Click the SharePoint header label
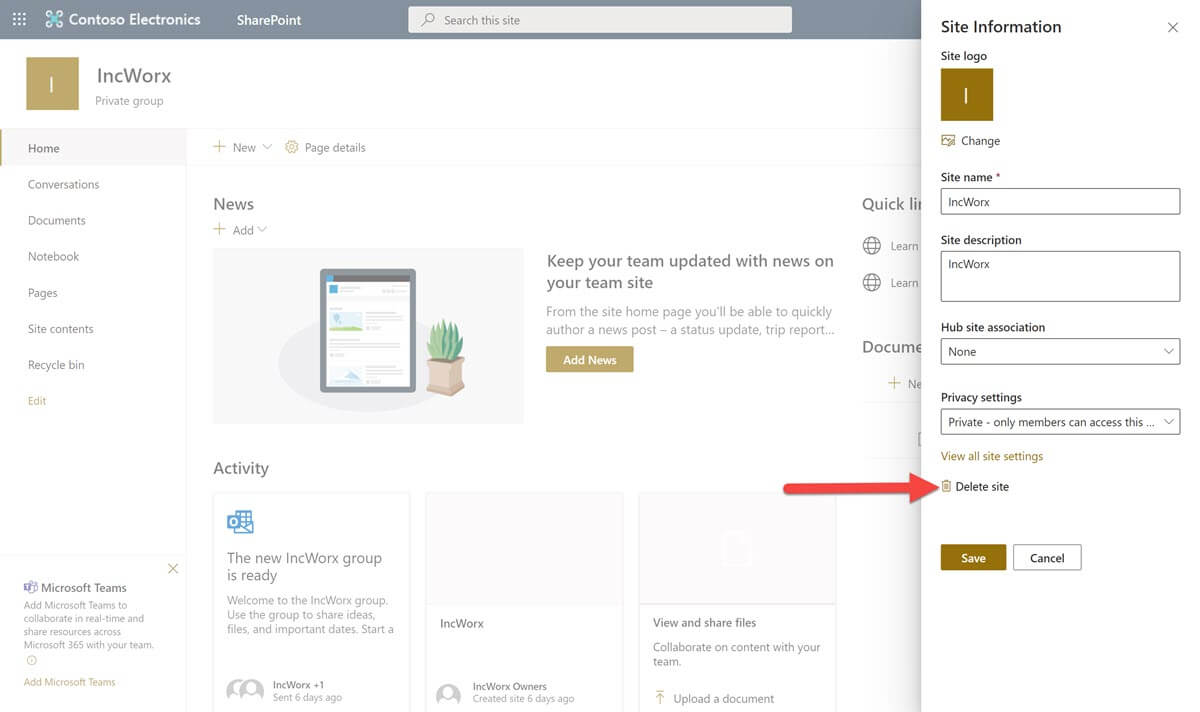 click(269, 20)
